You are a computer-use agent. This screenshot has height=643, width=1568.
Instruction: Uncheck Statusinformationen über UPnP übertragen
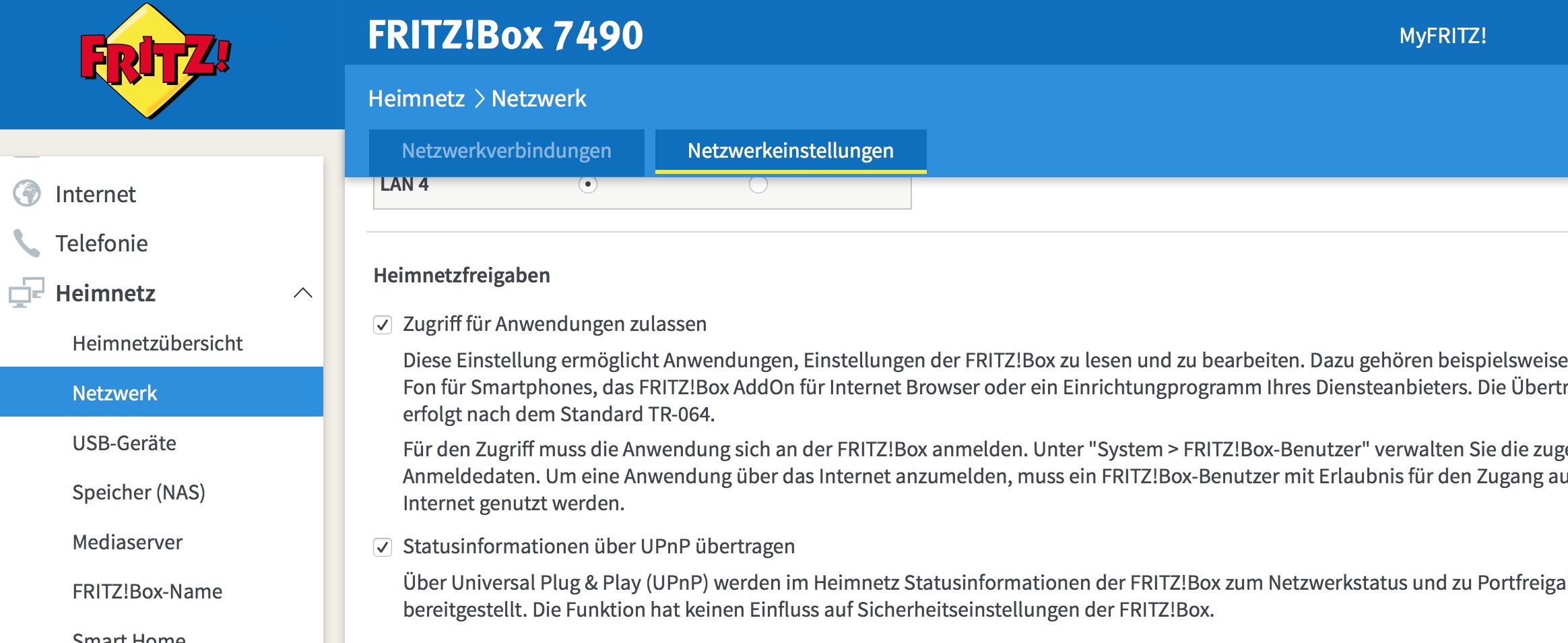383,547
